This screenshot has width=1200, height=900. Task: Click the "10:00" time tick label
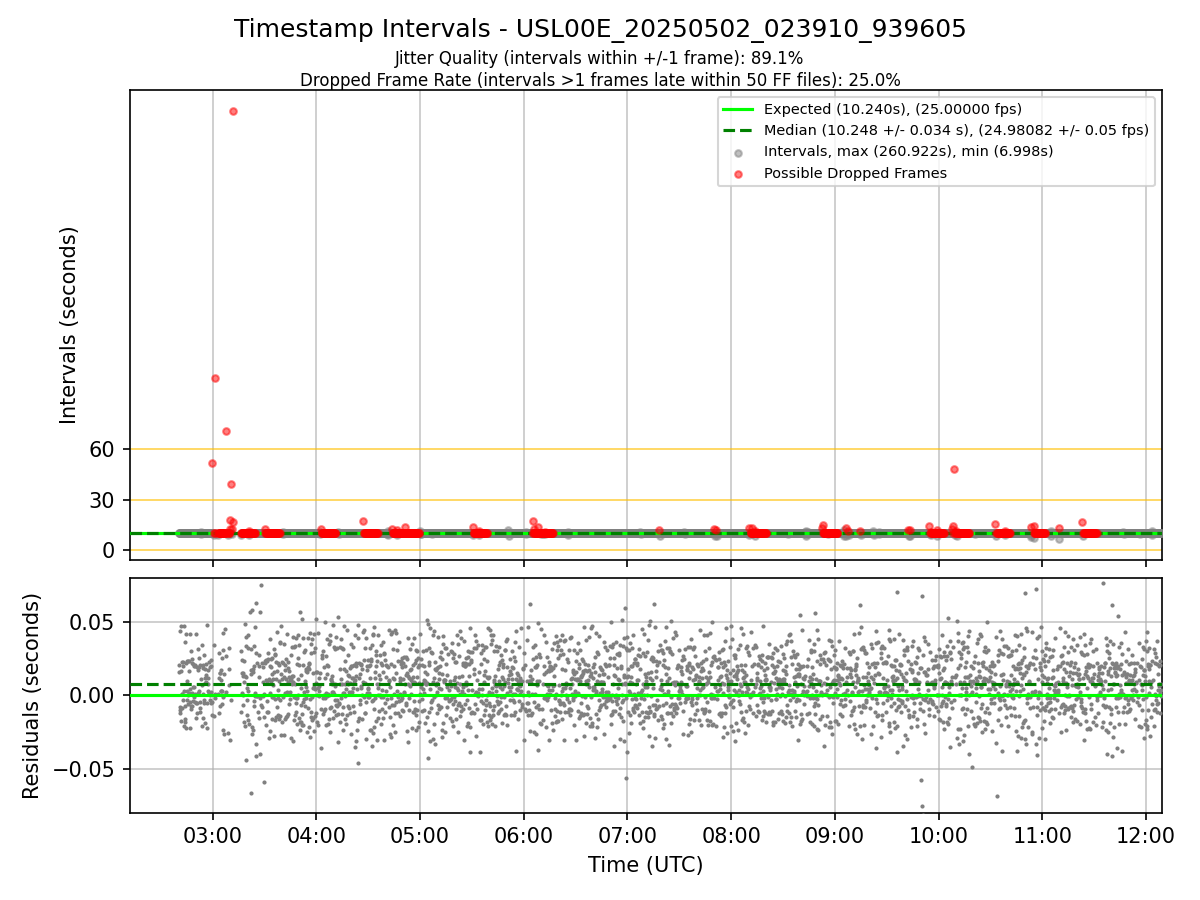tap(938, 834)
